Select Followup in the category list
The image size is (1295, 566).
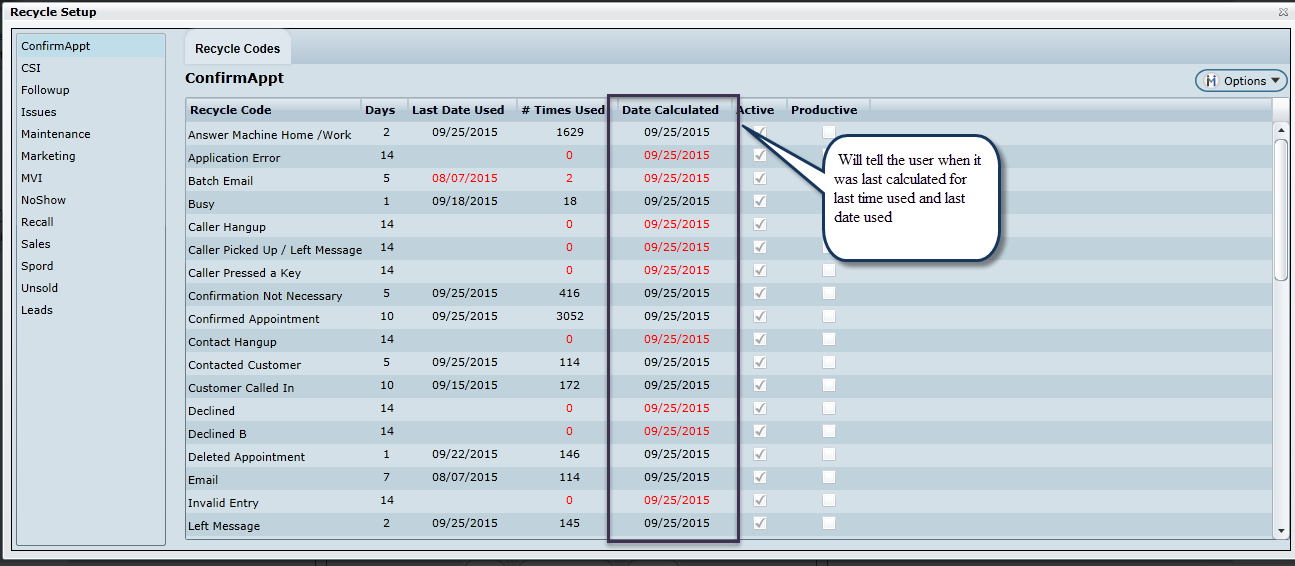(x=45, y=90)
